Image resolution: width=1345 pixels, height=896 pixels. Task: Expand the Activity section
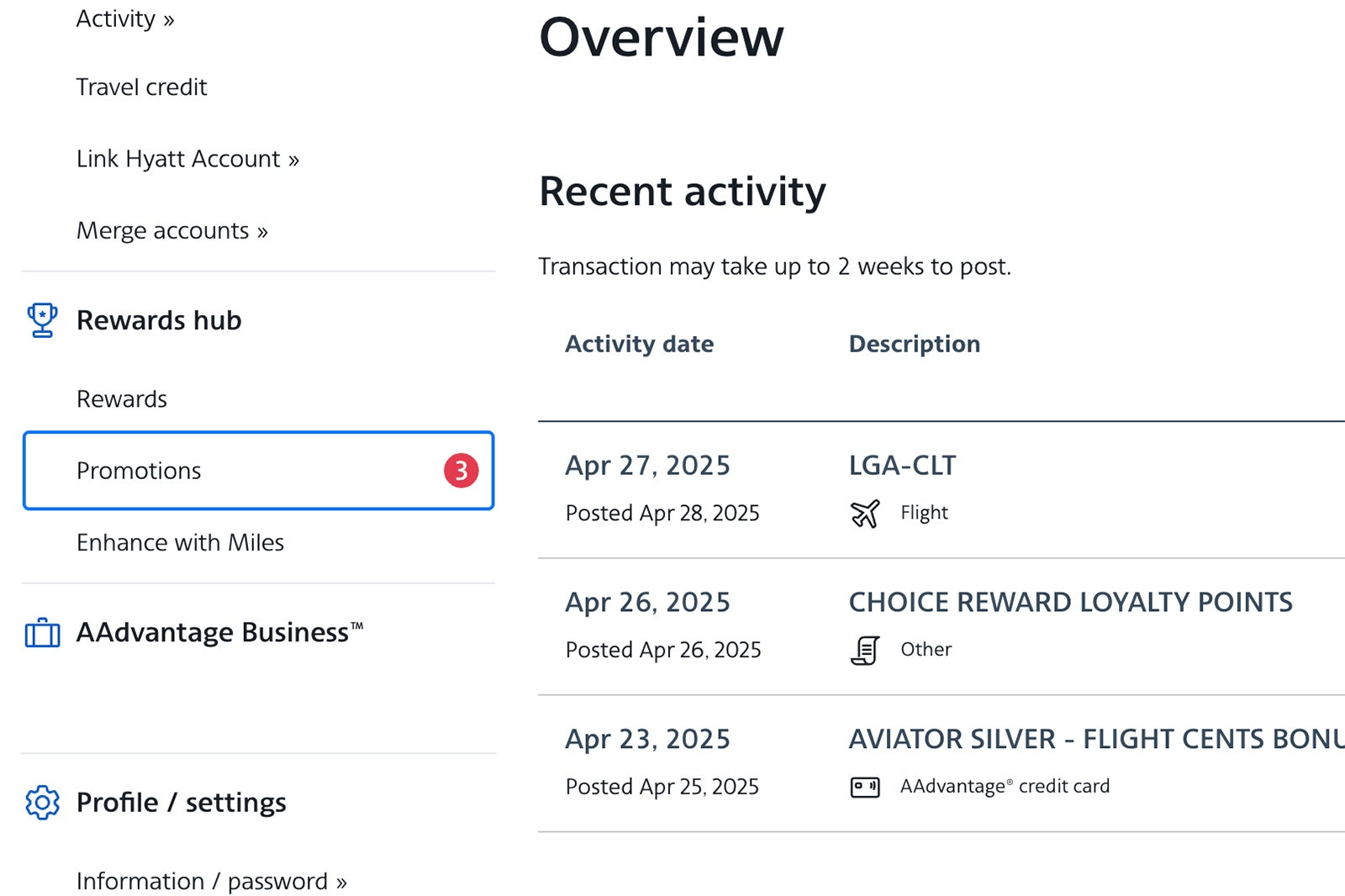tap(124, 18)
